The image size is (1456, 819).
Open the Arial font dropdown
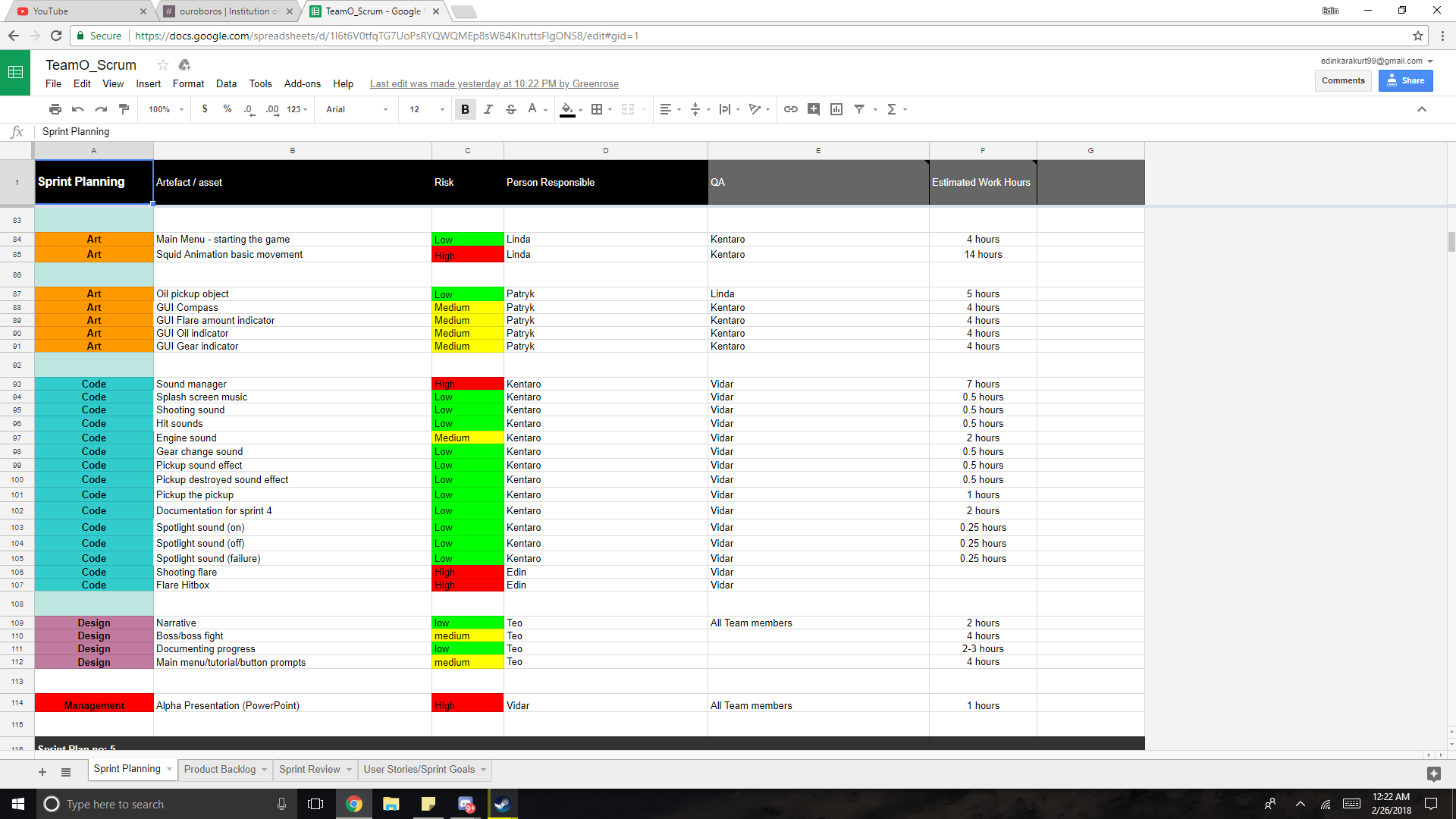coord(356,109)
